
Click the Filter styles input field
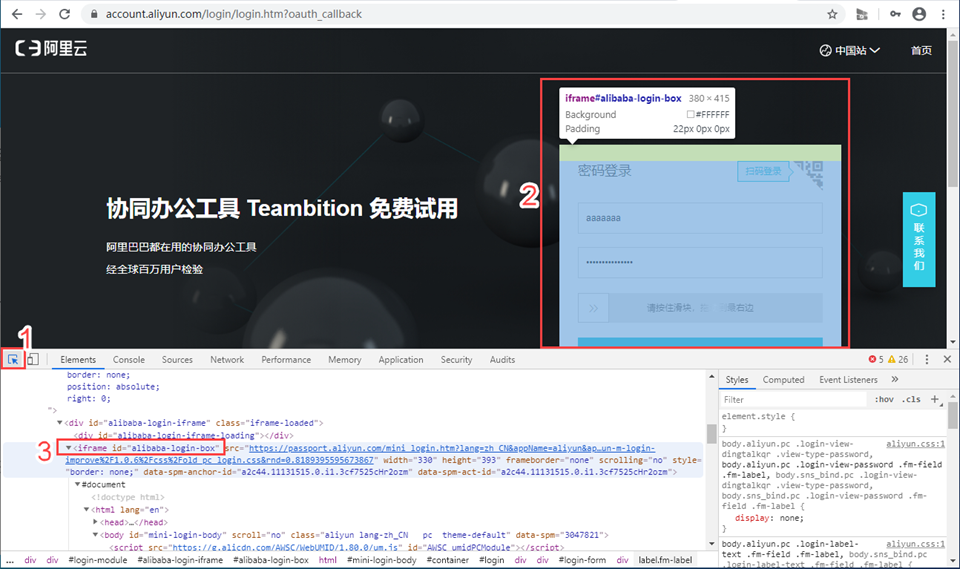point(790,399)
